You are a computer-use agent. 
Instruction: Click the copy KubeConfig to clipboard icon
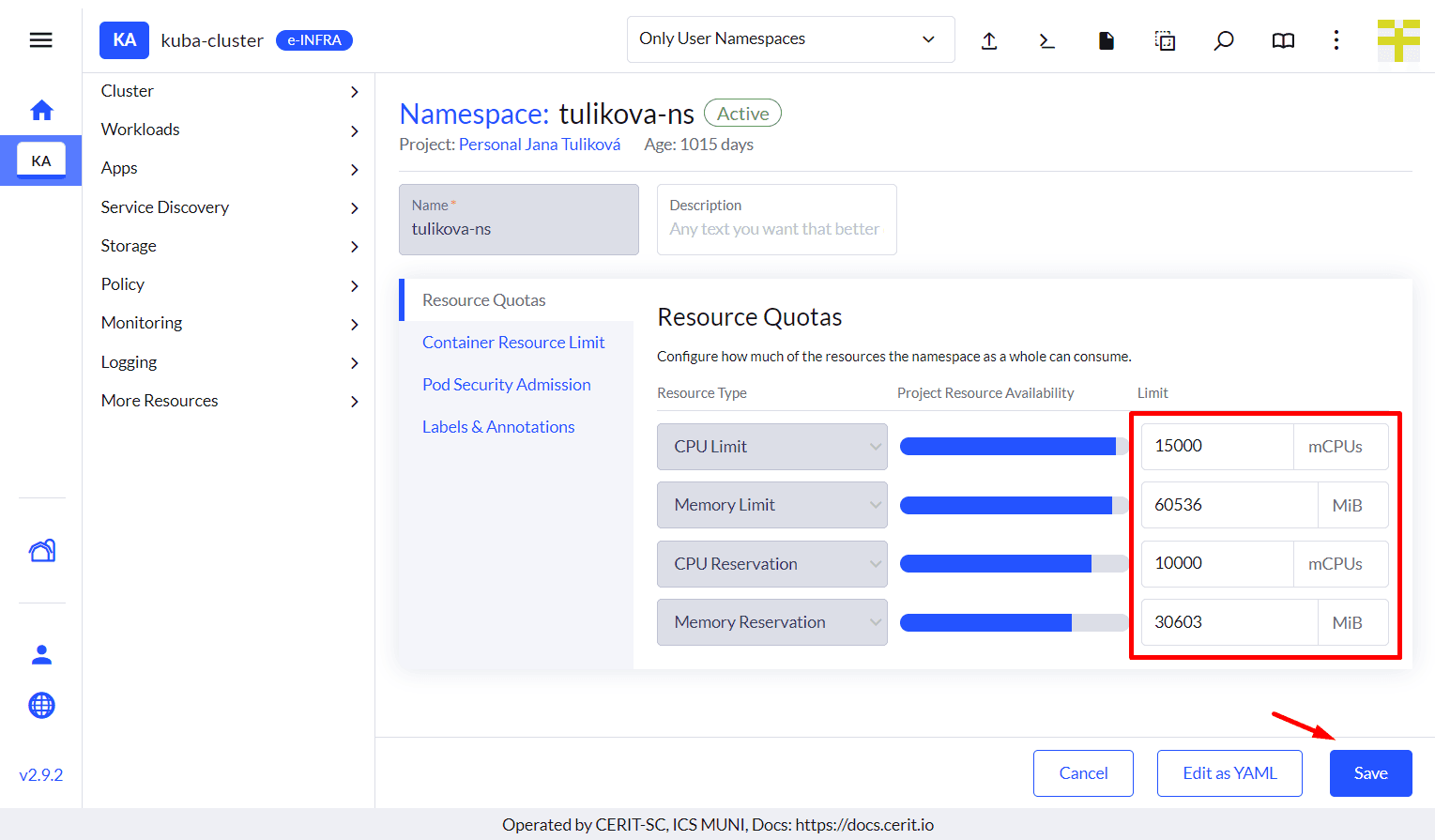pyautogui.click(x=1165, y=40)
